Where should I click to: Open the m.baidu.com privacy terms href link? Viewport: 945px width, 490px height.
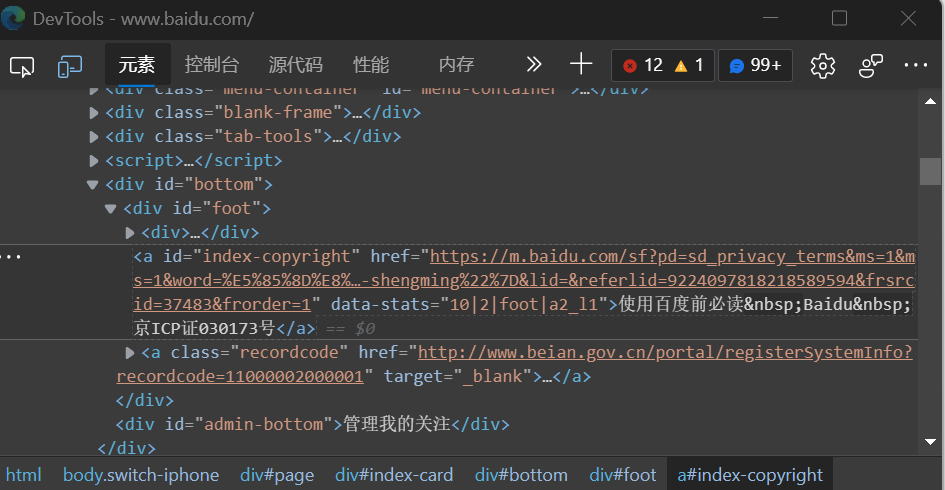(x=524, y=280)
